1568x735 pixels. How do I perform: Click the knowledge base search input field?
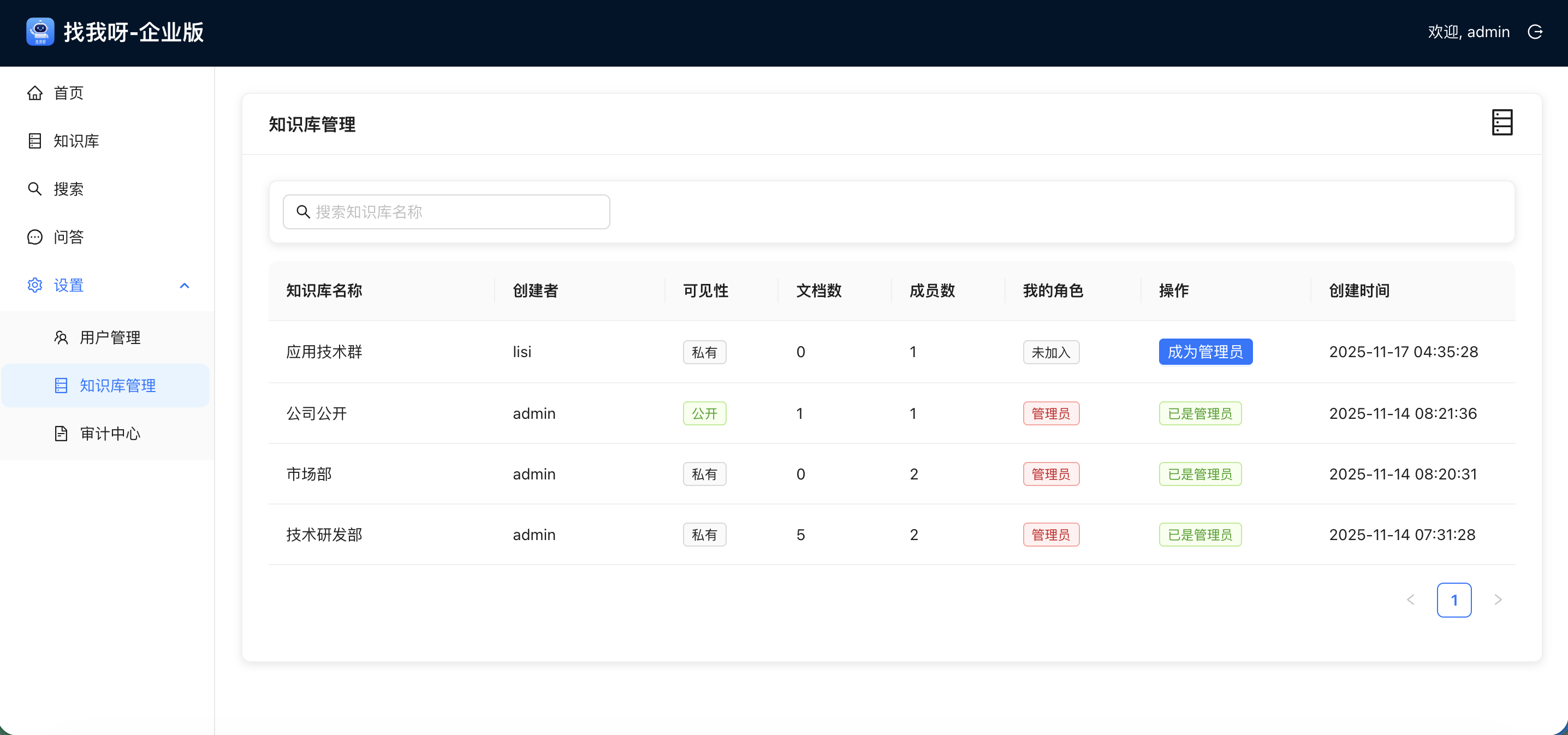(446, 211)
